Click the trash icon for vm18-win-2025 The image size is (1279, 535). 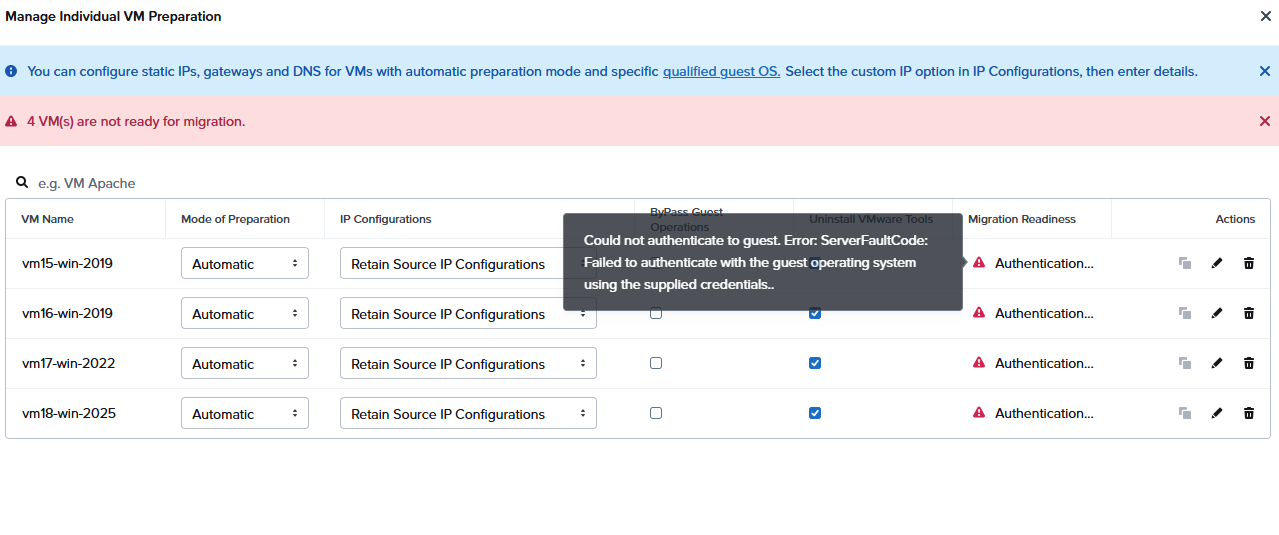click(x=1248, y=413)
